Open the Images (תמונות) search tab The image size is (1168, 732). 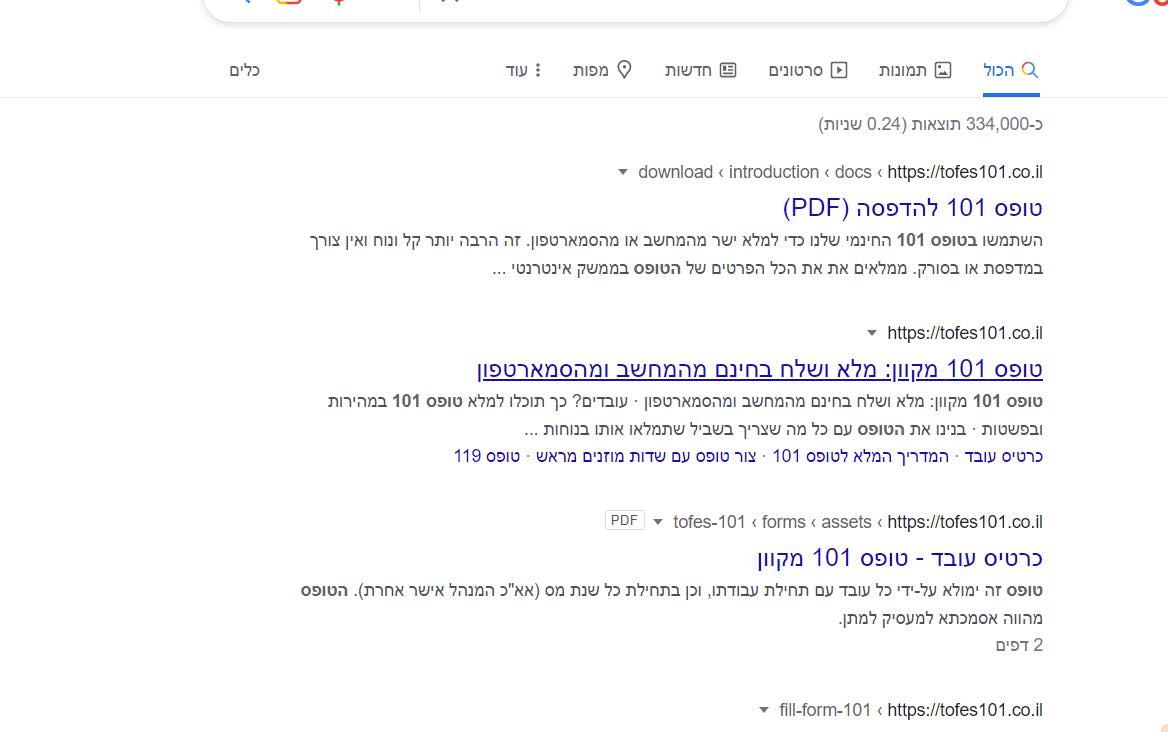point(915,70)
